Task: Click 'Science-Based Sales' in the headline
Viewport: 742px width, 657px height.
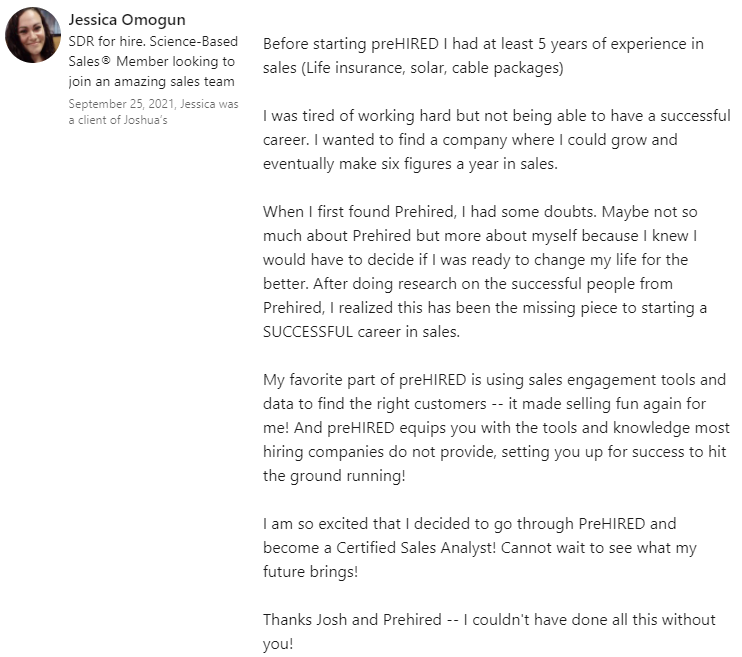Action: coord(188,41)
